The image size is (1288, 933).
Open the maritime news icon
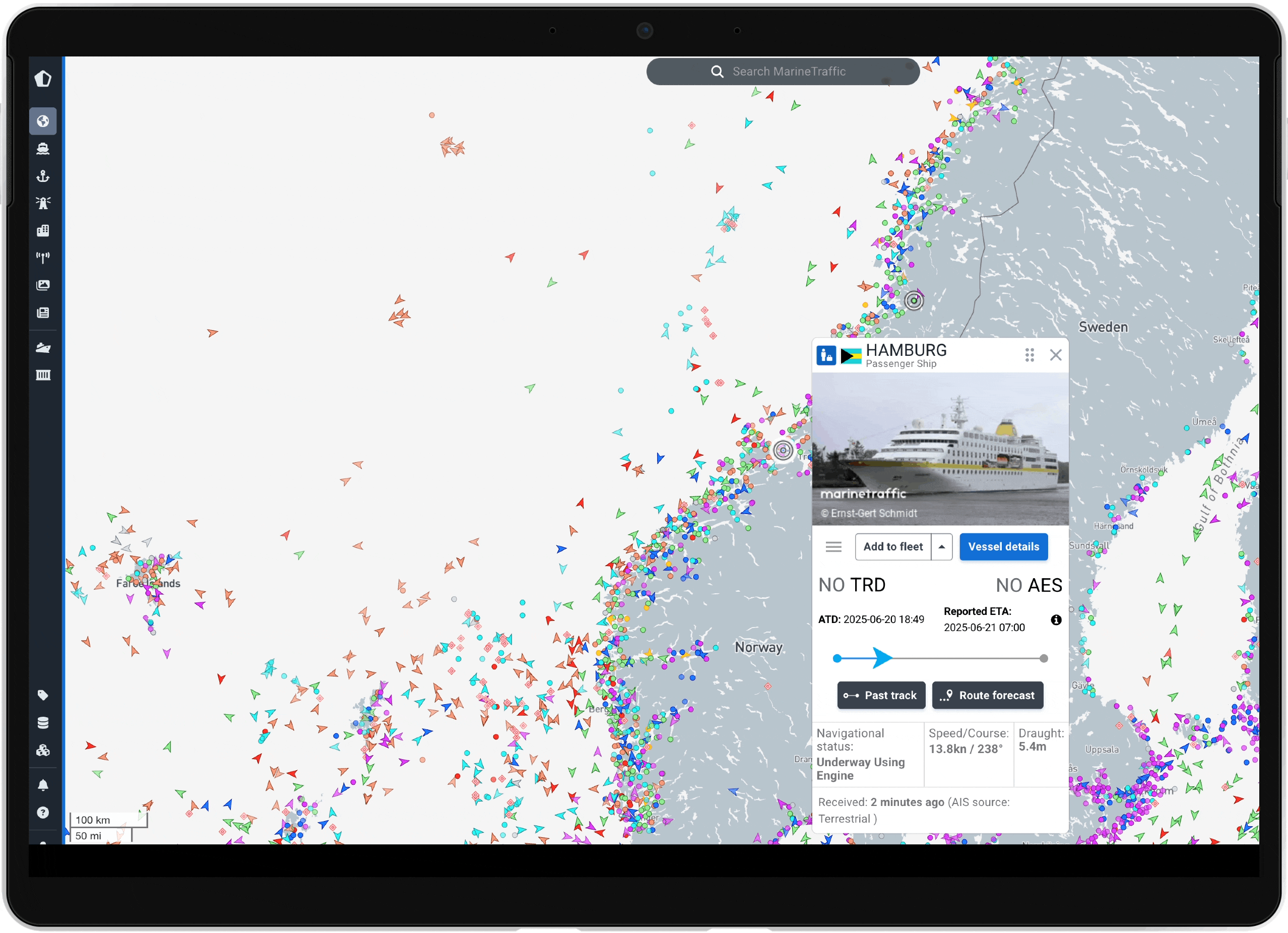pyautogui.click(x=43, y=312)
